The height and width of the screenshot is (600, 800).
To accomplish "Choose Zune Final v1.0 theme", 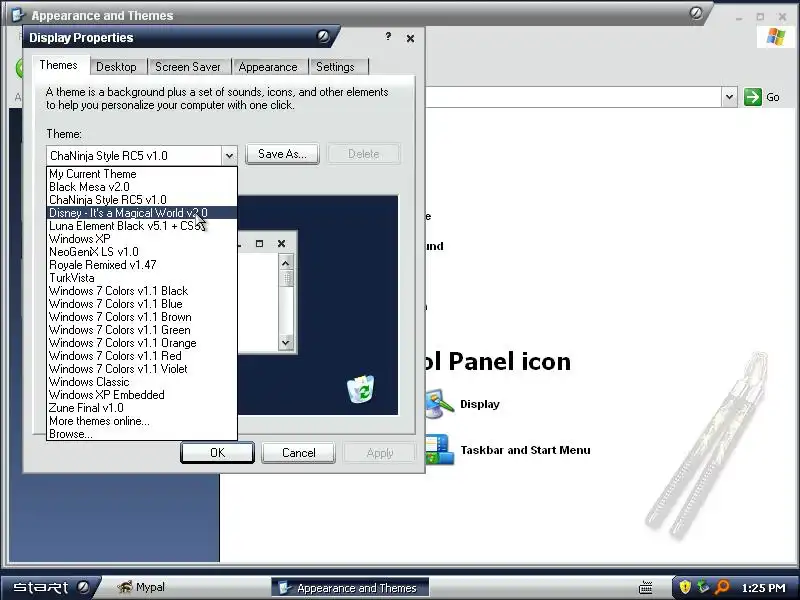I will [x=142, y=408].
